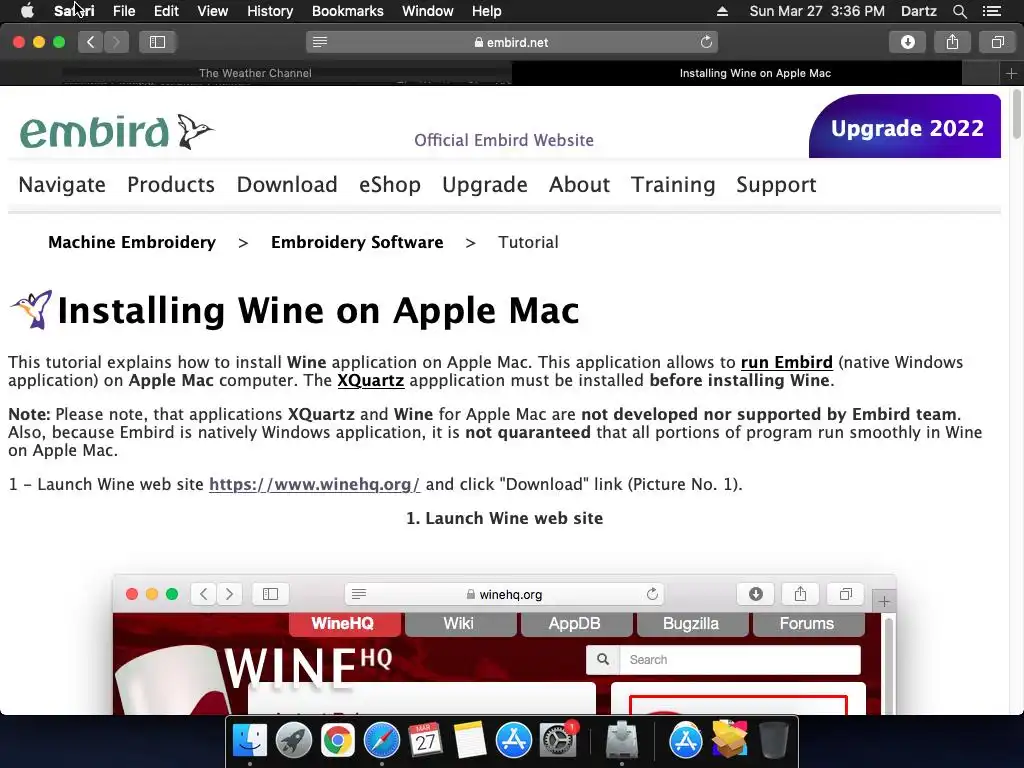Open the Edit menu
The width and height of the screenshot is (1024, 768).
[x=166, y=11]
